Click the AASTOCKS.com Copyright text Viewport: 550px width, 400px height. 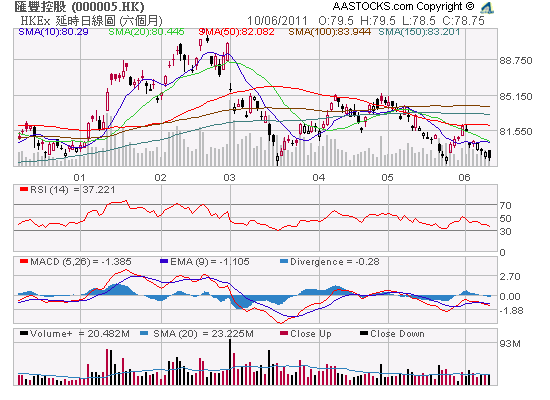pos(403,7)
